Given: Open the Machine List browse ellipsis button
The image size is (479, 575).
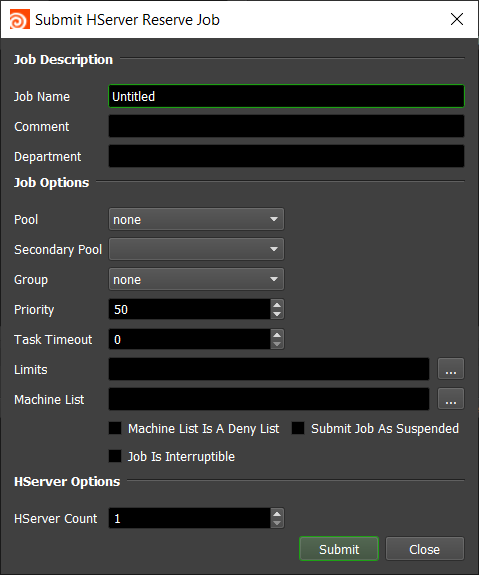Looking at the screenshot, I should point(451,399).
